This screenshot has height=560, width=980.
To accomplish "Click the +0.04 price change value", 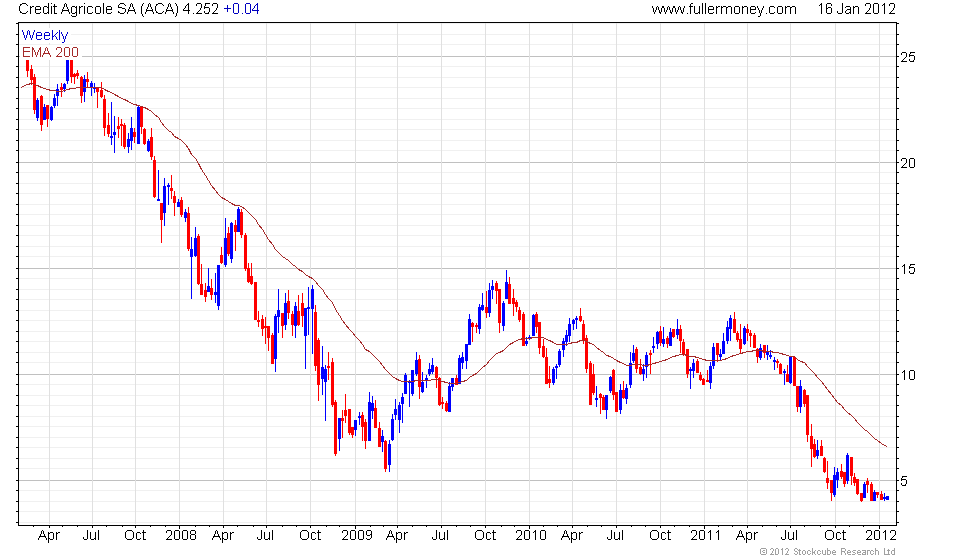I will click(x=241, y=9).
